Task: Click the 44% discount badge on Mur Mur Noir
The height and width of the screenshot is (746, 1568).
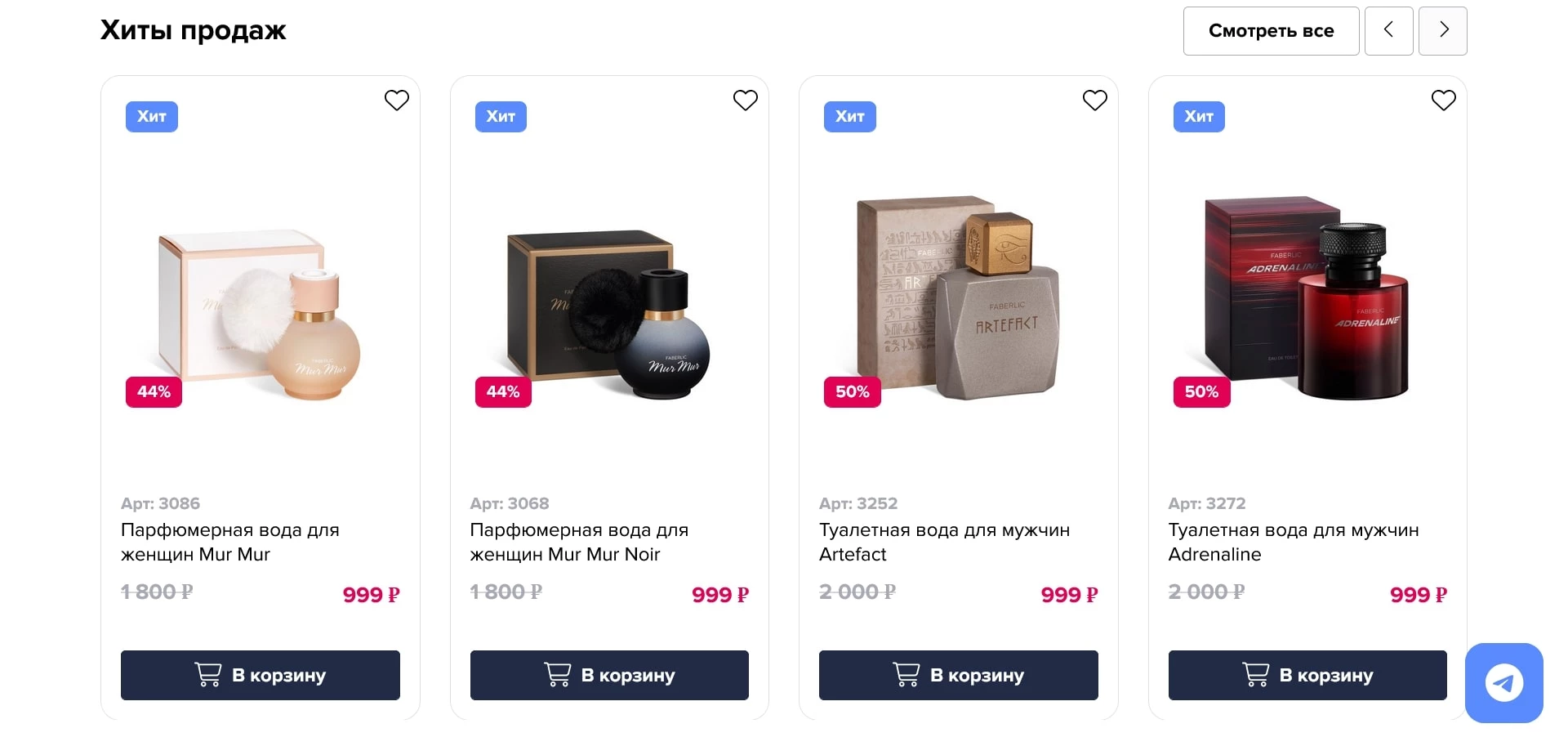Action: pyautogui.click(x=502, y=391)
